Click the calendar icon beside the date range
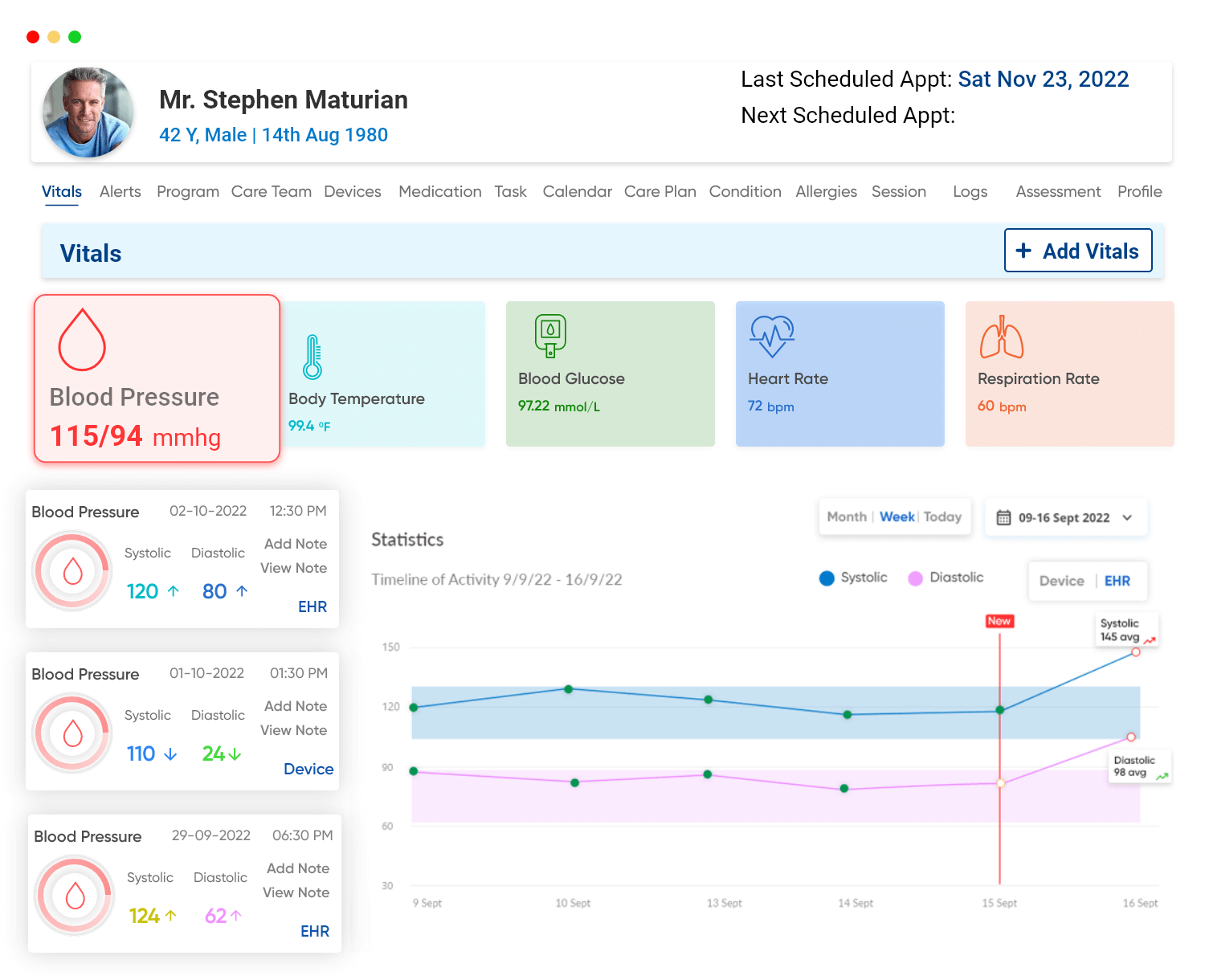Image resolution: width=1205 pixels, height=980 pixels. (1003, 517)
